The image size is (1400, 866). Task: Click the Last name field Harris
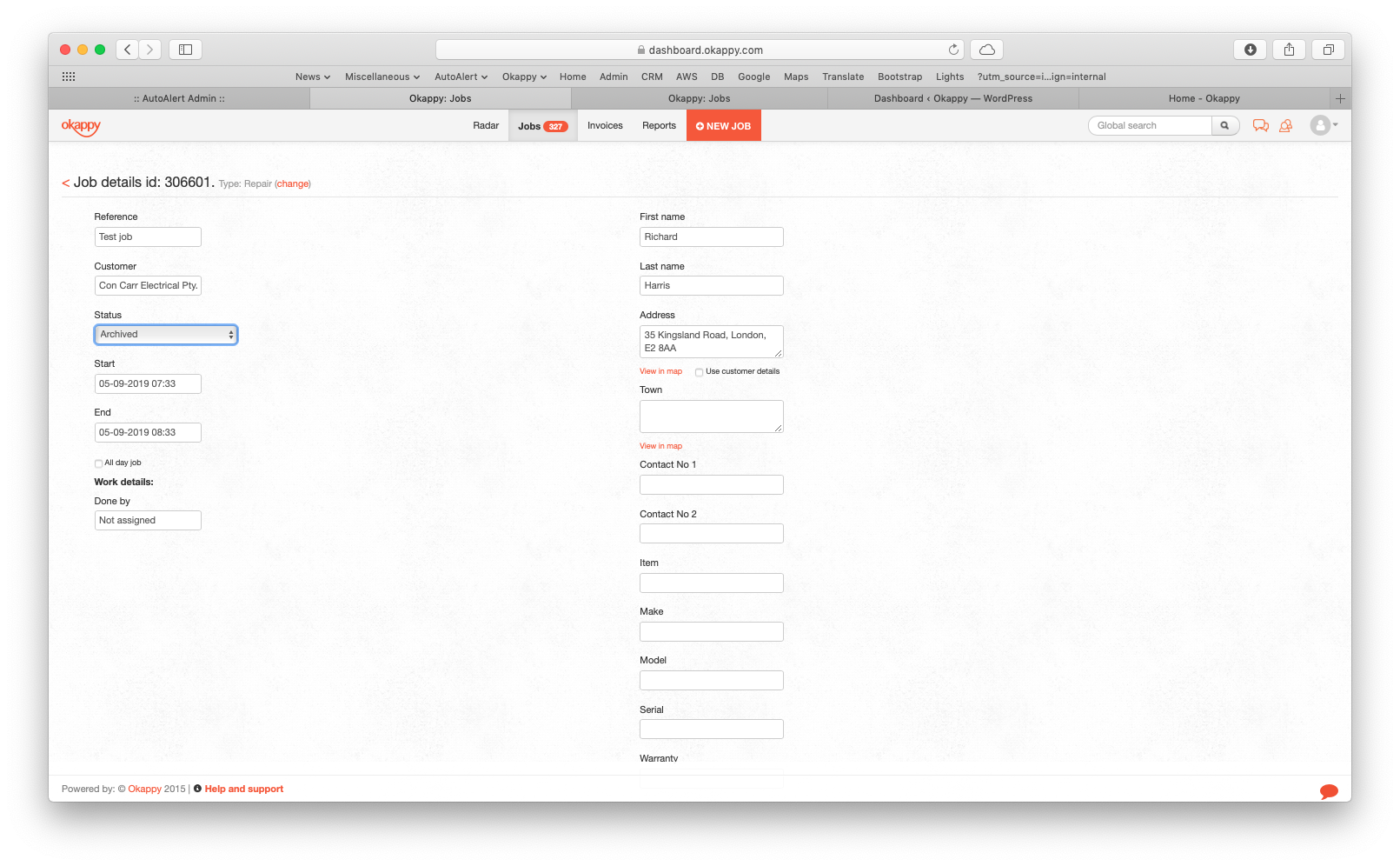click(x=712, y=285)
